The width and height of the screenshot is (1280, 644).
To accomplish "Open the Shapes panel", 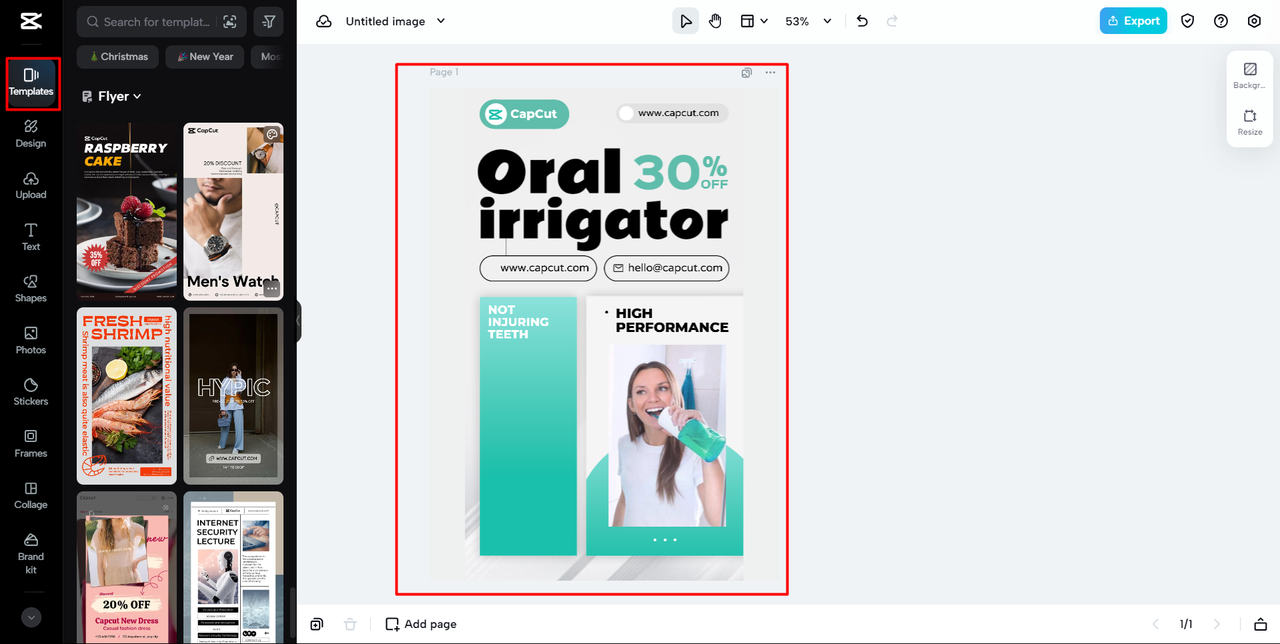I will (x=31, y=288).
